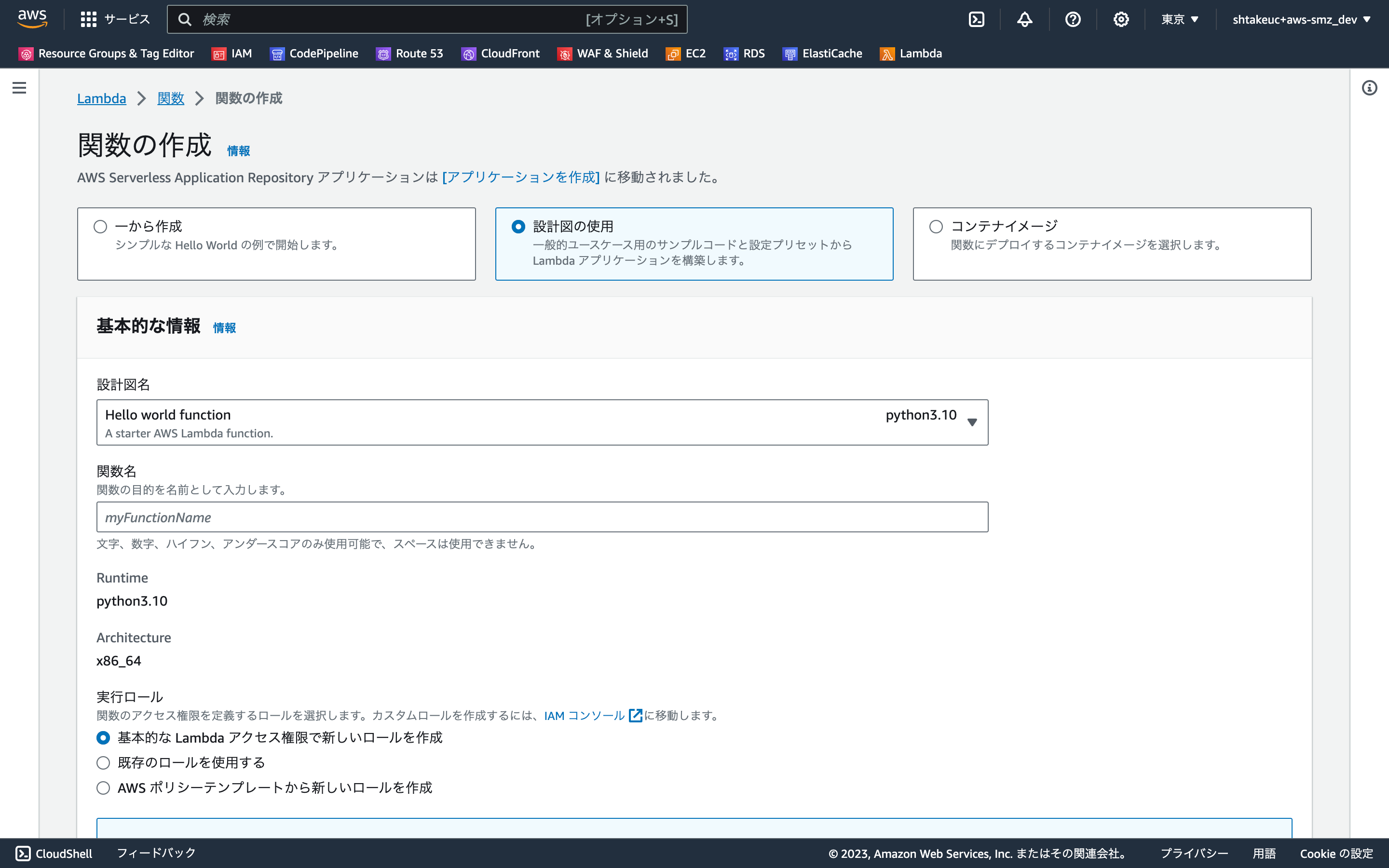Click the EC2 shortcut icon

673,54
